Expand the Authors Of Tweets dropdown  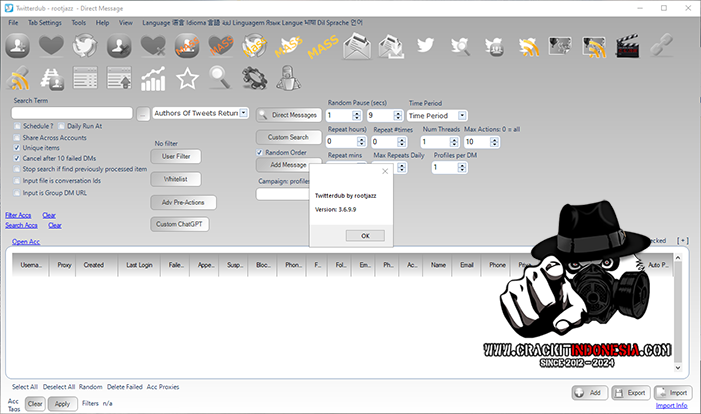point(244,113)
